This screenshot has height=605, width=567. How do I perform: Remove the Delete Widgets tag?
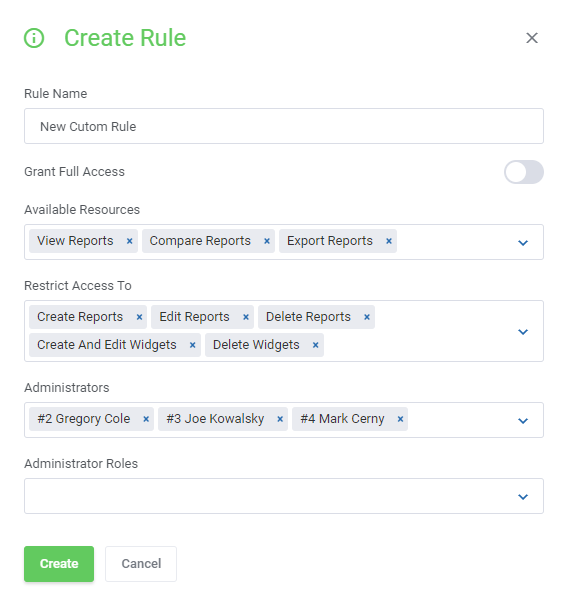(316, 345)
